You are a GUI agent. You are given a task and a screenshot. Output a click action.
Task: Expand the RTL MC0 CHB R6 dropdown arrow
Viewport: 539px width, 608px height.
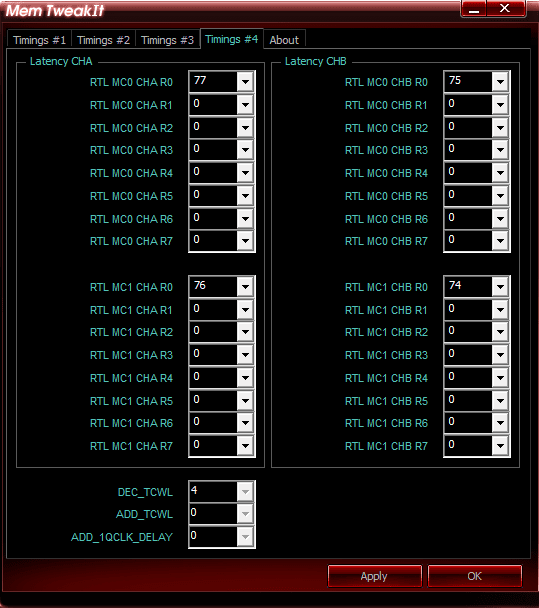500,219
